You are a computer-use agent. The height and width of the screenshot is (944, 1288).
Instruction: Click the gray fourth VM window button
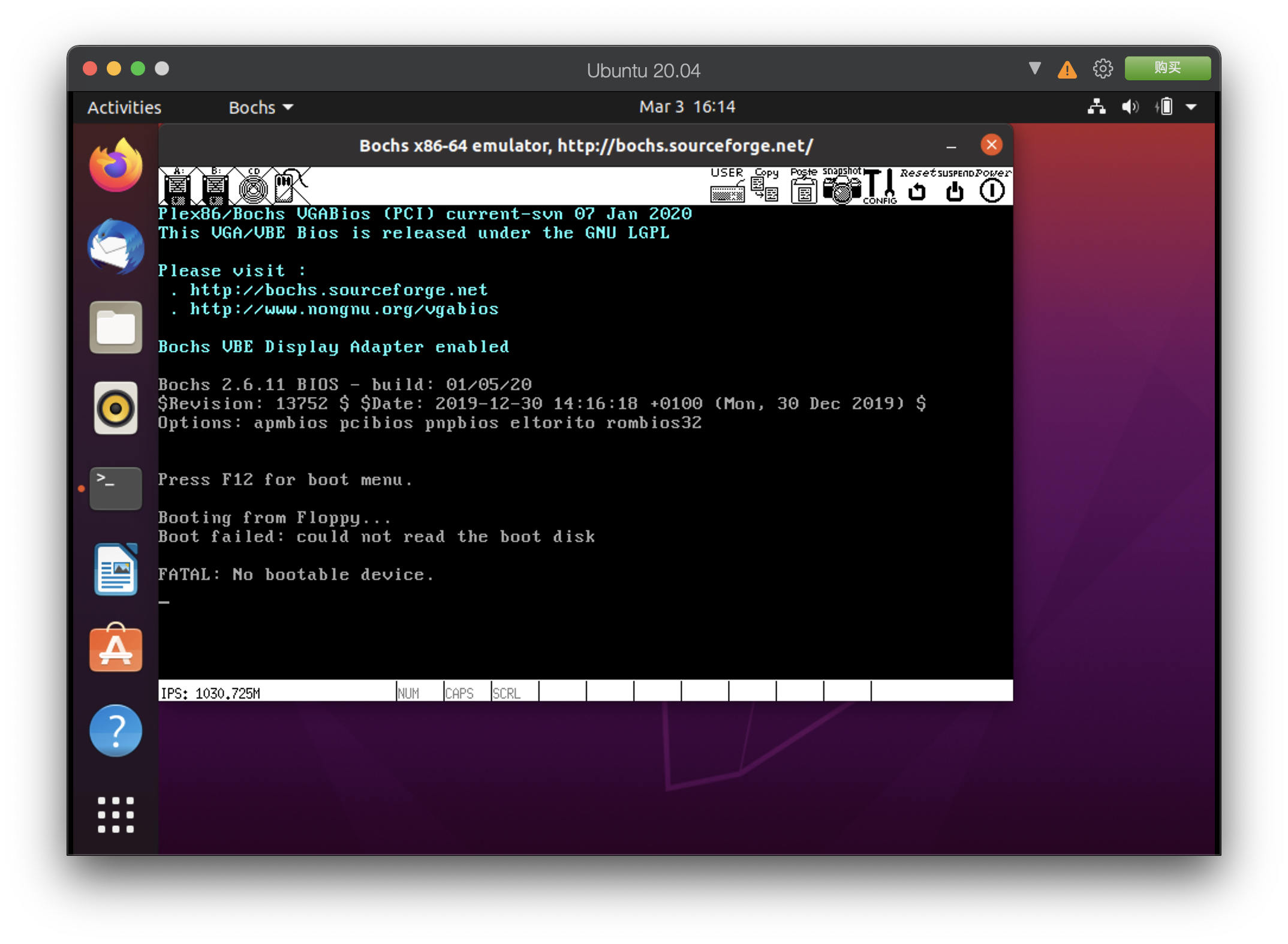(162, 68)
